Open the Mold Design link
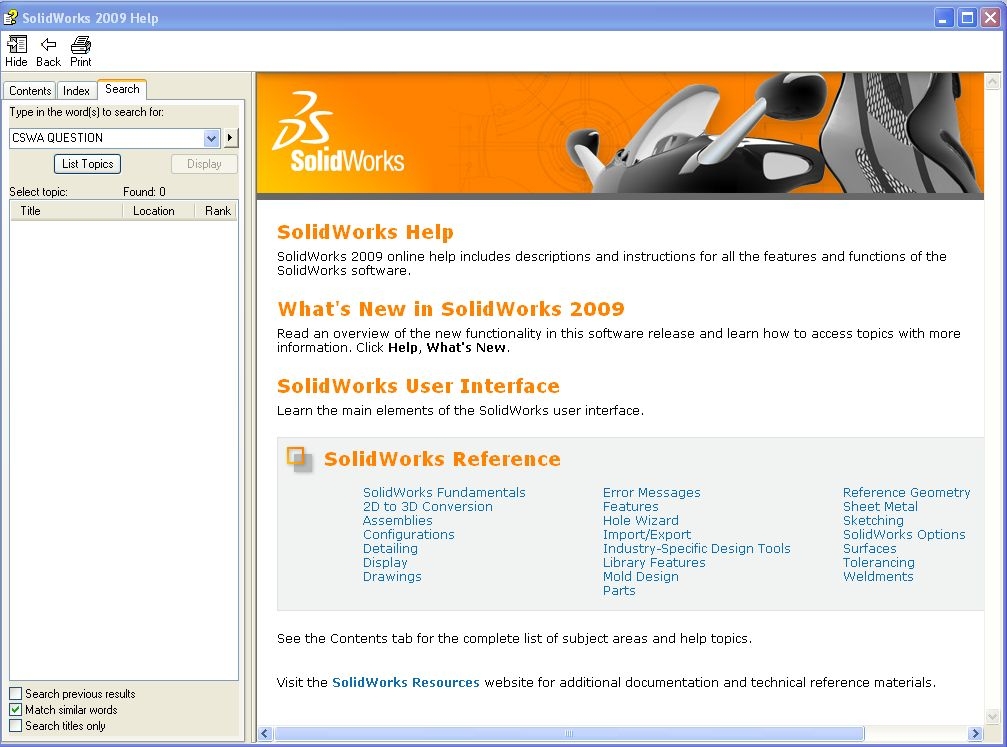 coord(640,577)
